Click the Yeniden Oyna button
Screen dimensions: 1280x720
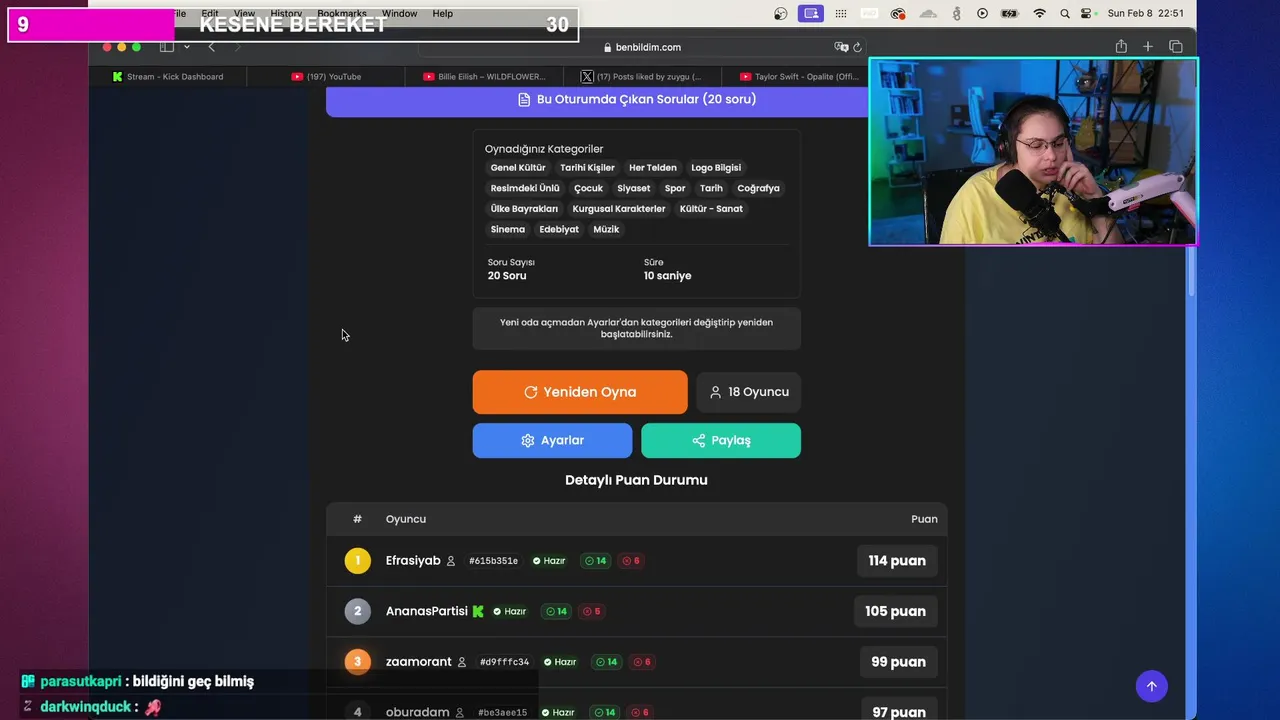point(580,392)
